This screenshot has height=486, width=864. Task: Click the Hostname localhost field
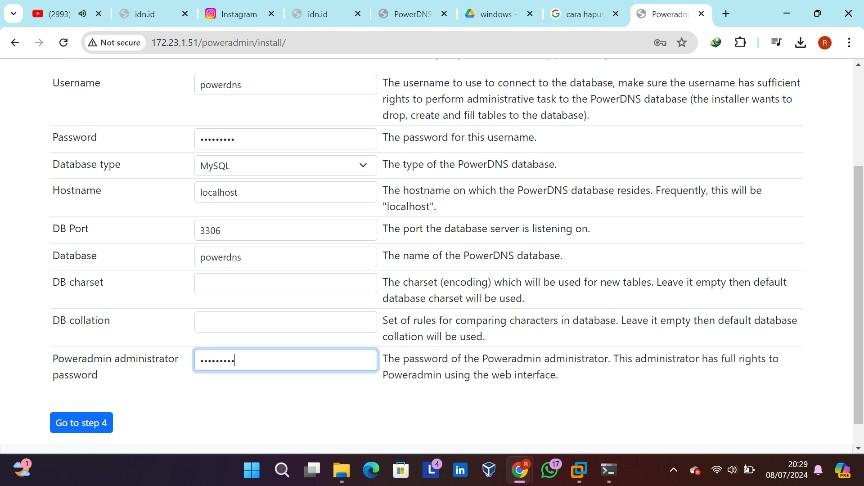[x=285, y=192]
